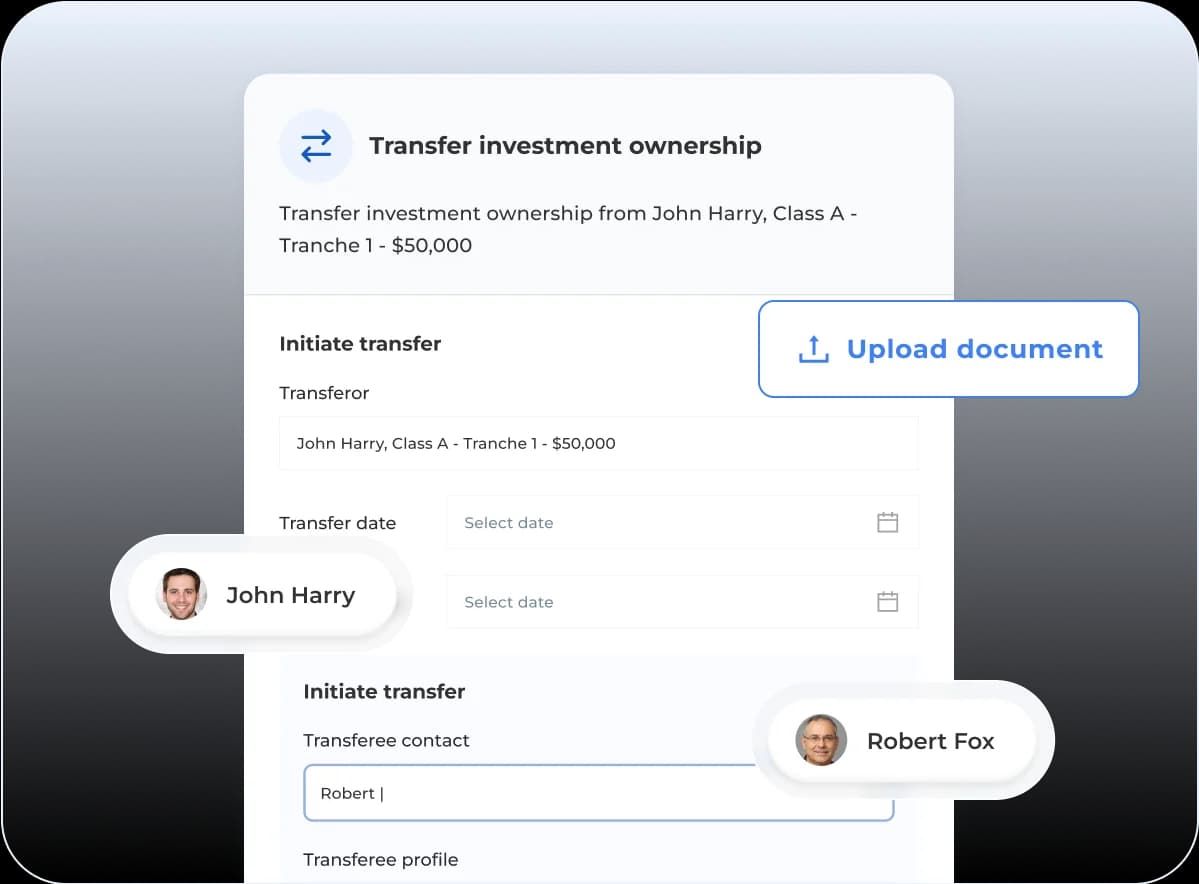Click the 'Transferor' field label
Image resolution: width=1199 pixels, height=884 pixels.
coord(324,393)
